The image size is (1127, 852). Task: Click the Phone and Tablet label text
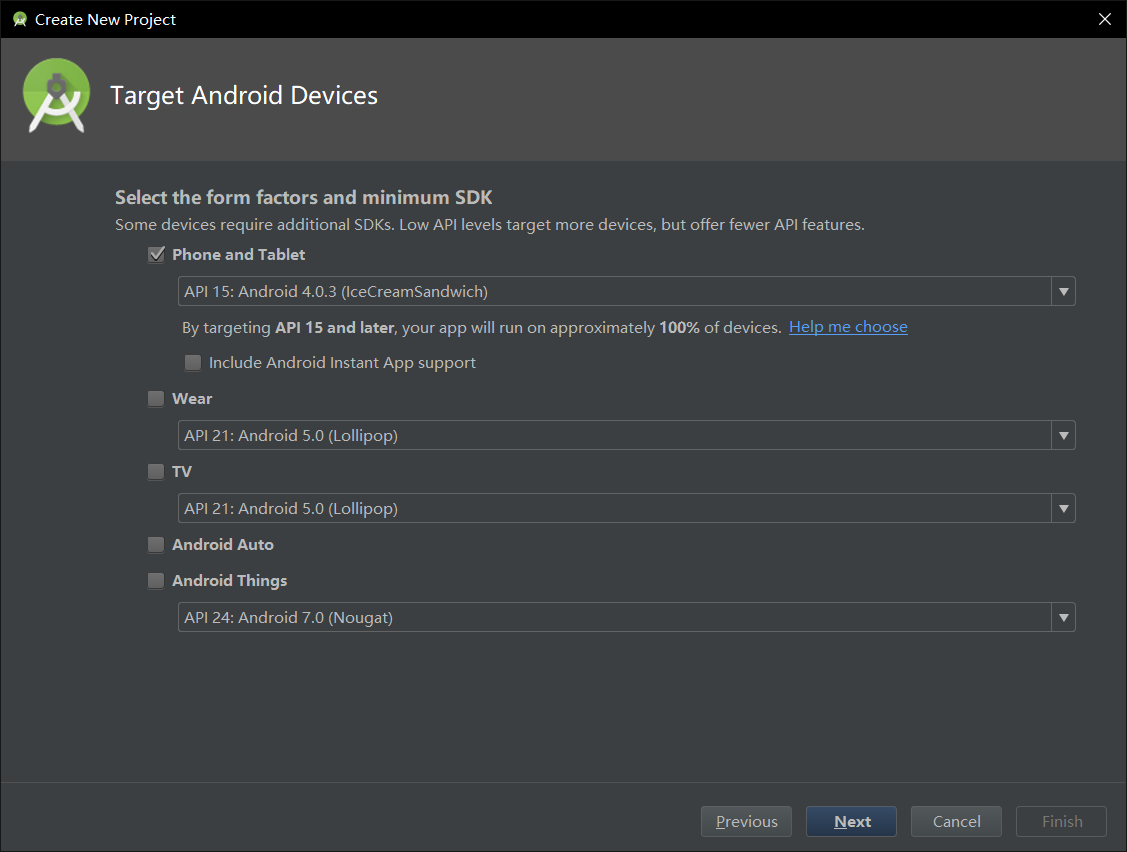point(239,255)
